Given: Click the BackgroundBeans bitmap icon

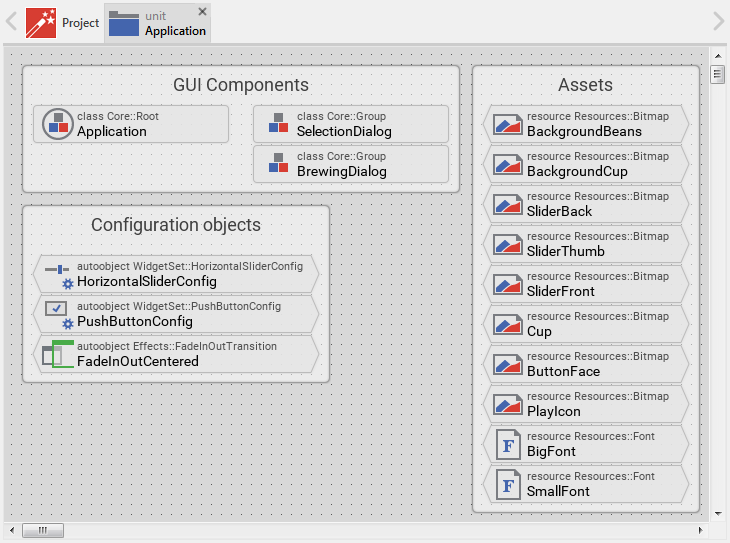Looking at the screenshot, I should pyautogui.click(x=508, y=124).
